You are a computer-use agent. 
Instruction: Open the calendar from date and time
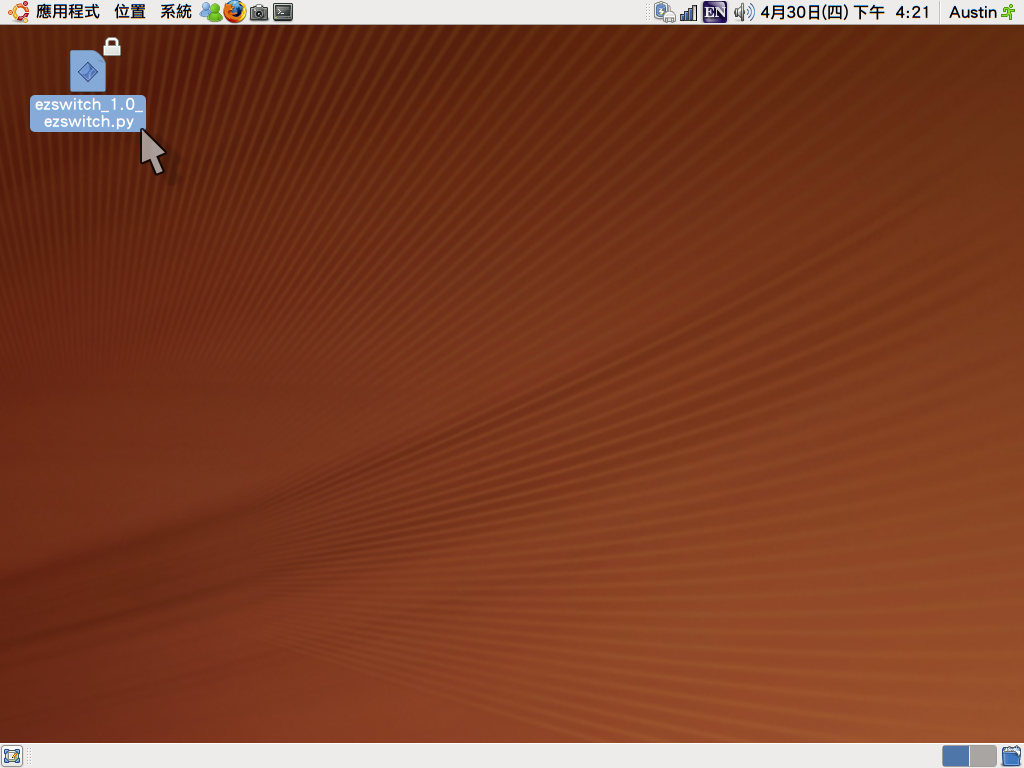tap(844, 12)
